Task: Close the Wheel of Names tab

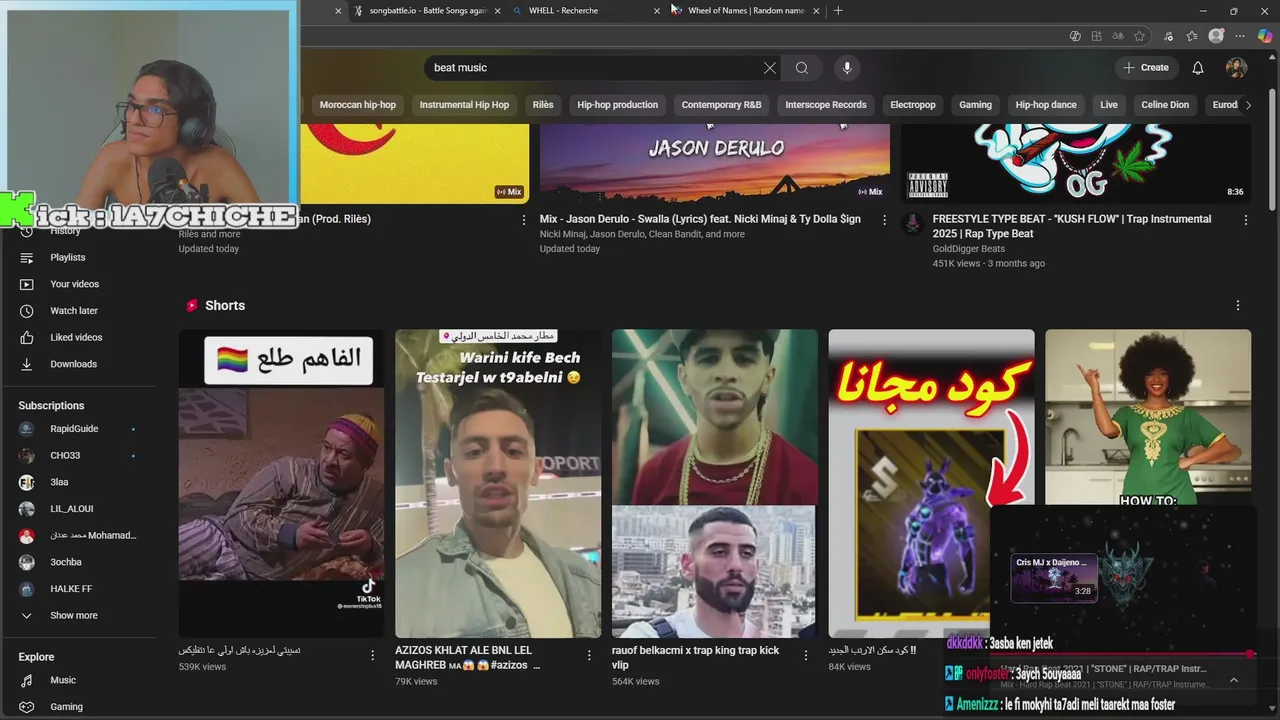Action: click(816, 11)
